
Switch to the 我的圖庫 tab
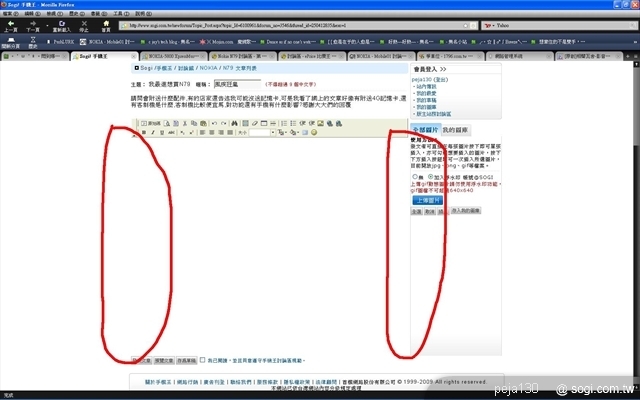click(x=455, y=130)
